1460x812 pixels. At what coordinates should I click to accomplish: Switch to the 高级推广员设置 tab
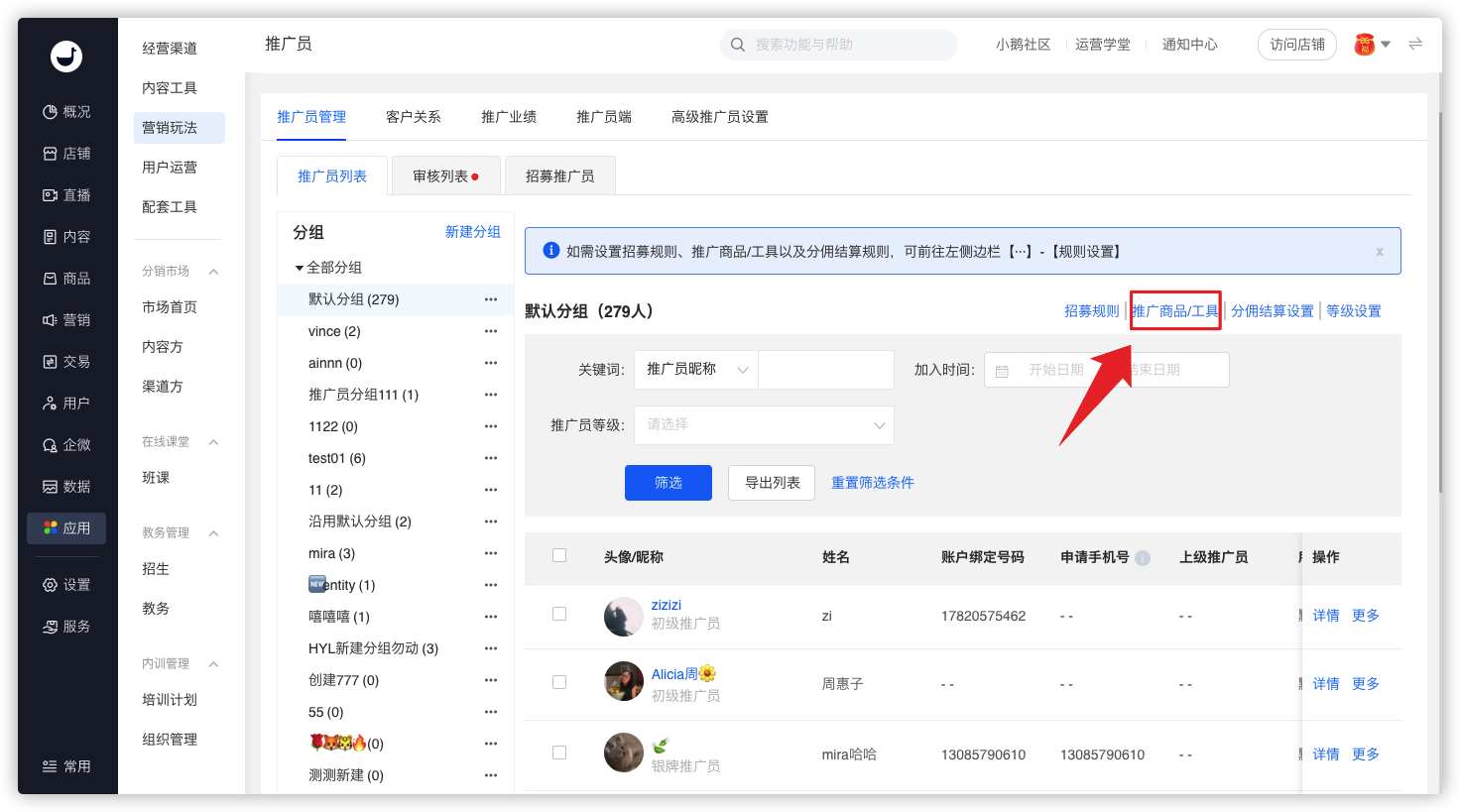pyautogui.click(x=720, y=117)
